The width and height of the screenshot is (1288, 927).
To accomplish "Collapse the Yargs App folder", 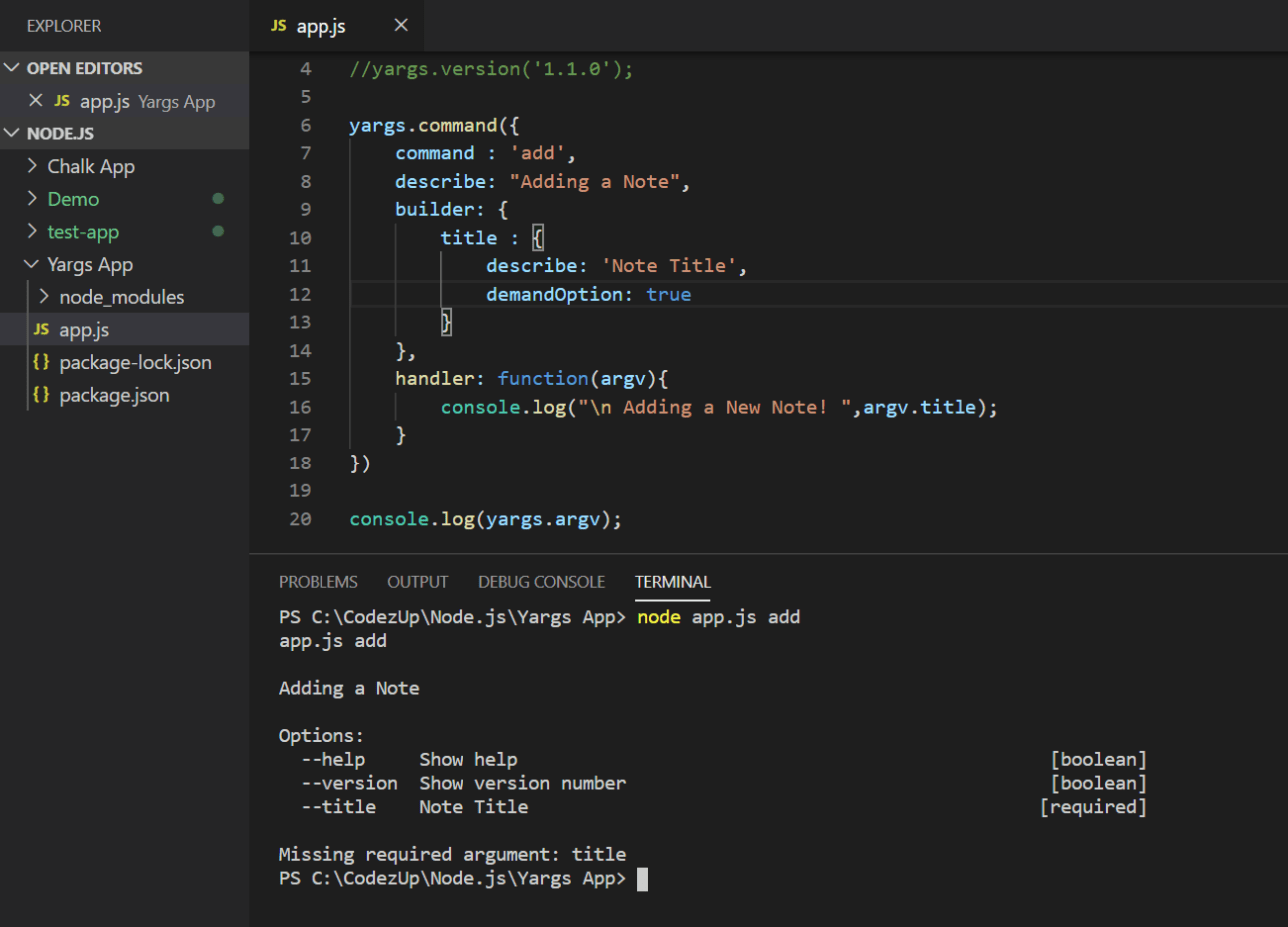I will coord(32,264).
